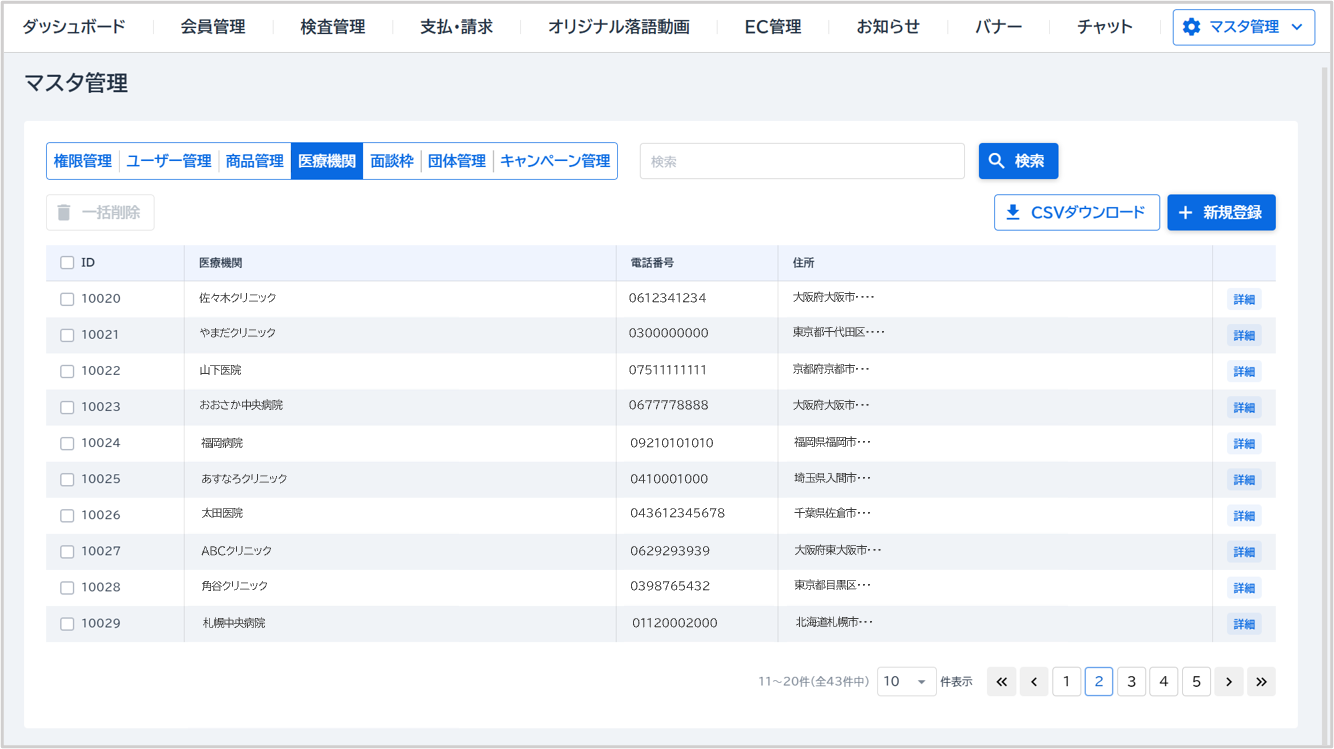Open the マスタ管理 dropdown menu
The width and height of the screenshot is (1334, 749).
coord(1243,27)
